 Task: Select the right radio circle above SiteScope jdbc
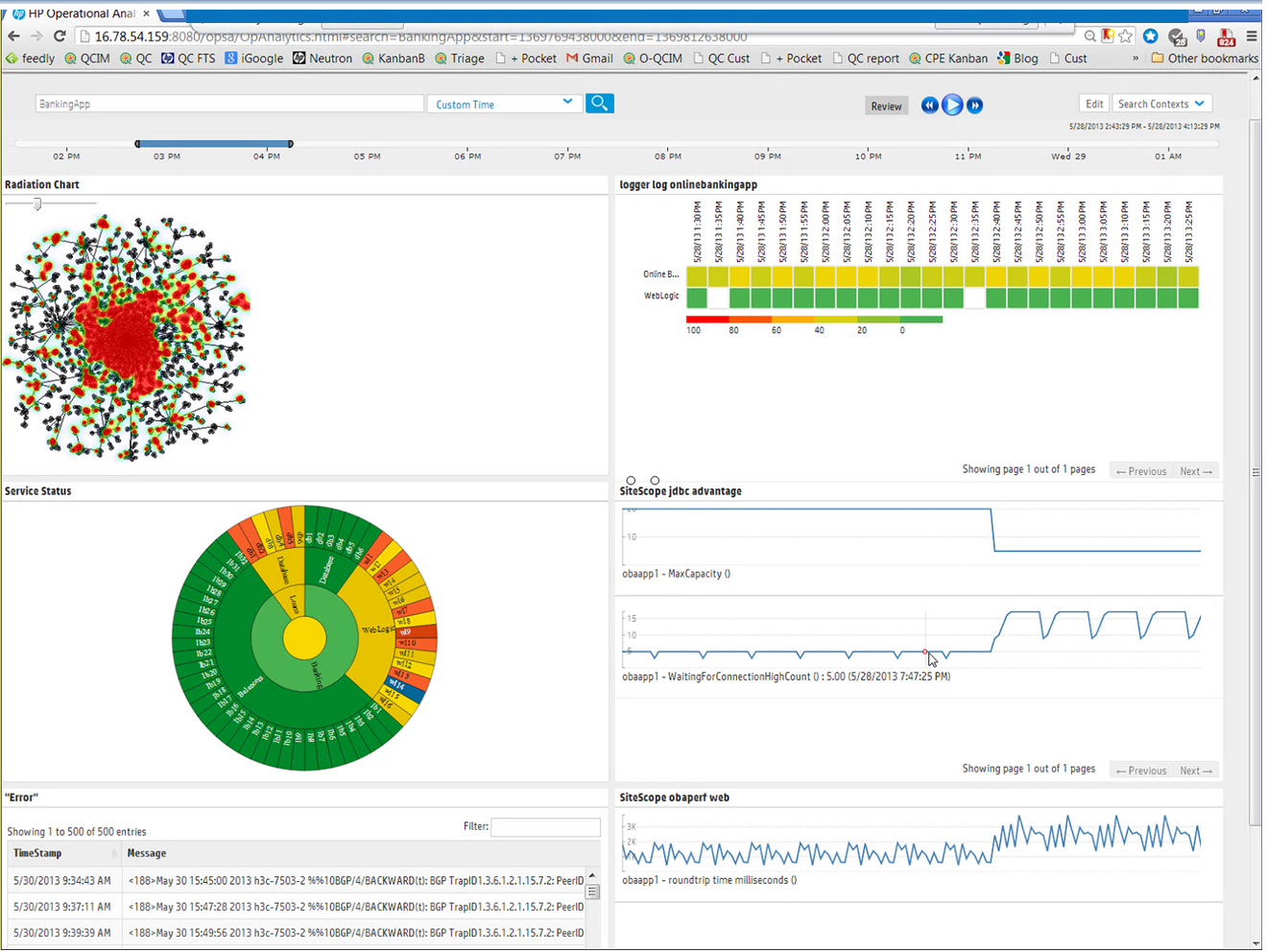(655, 480)
